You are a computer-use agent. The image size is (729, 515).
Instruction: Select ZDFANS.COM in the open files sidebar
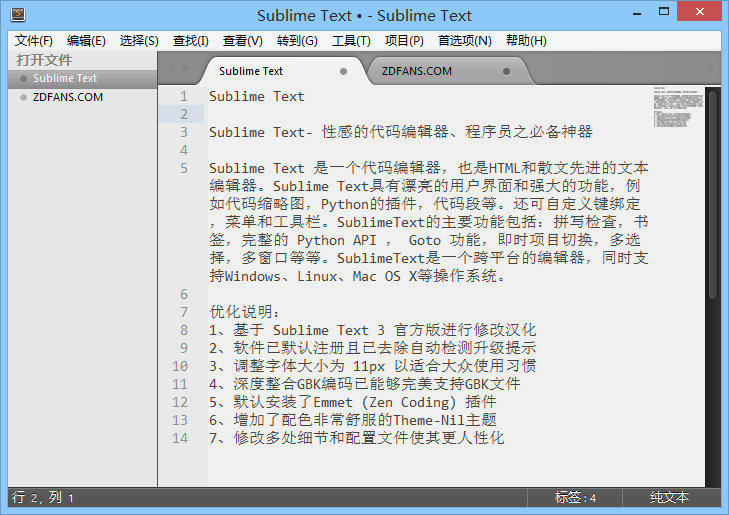[x=82, y=97]
